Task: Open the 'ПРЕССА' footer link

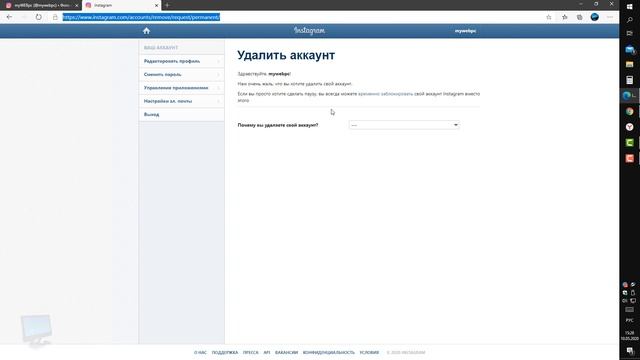Action: (x=251, y=352)
